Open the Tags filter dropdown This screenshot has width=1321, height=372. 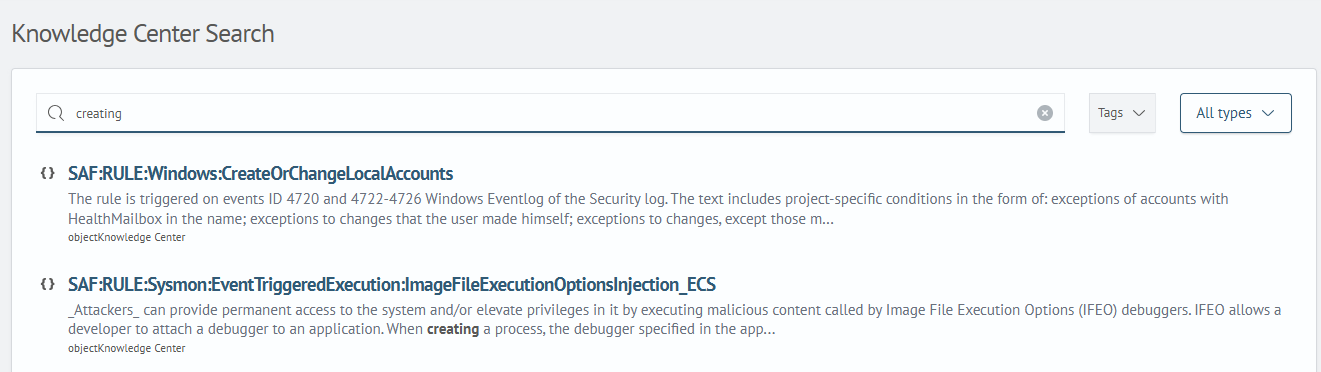1122,113
